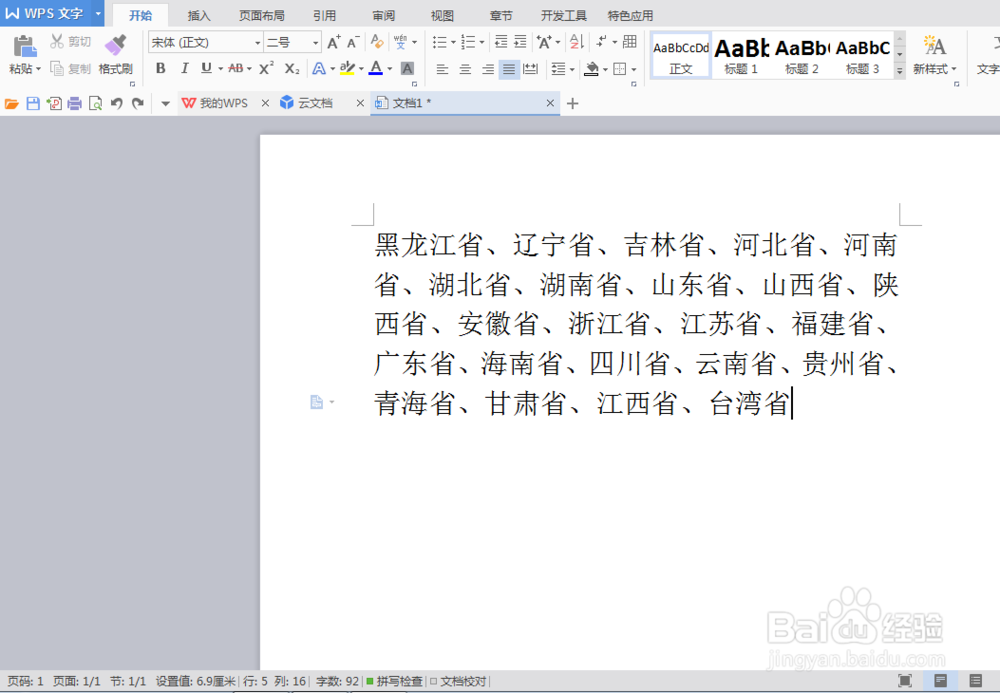Click the distributed alignment icon
Image resolution: width=1000 pixels, height=693 pixels.
[531, 69]
